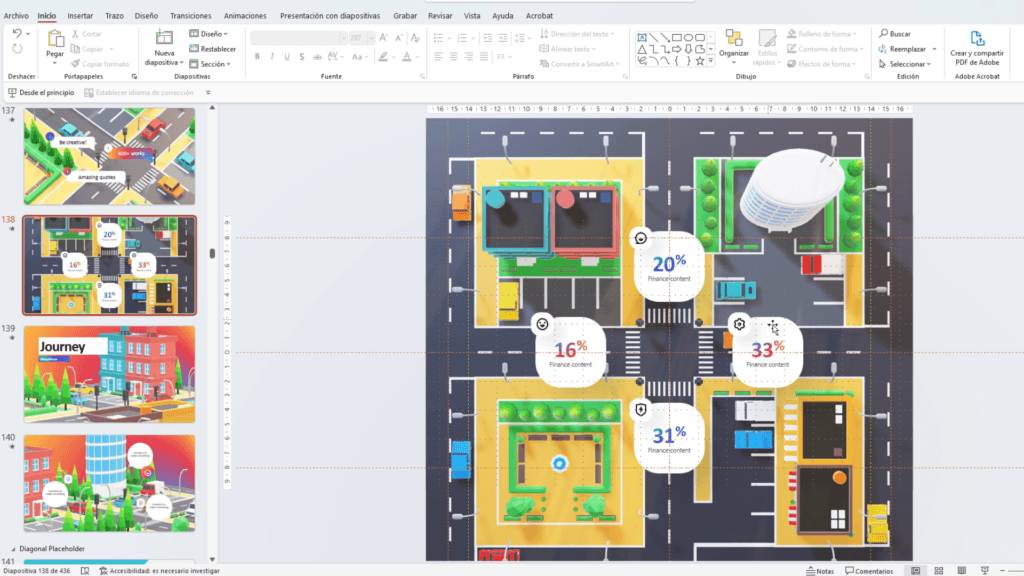Image resolution: width=1024 pixels, height=576 pixels.
Task: Switch to Normal view icon
Action: tap(916, 571)
